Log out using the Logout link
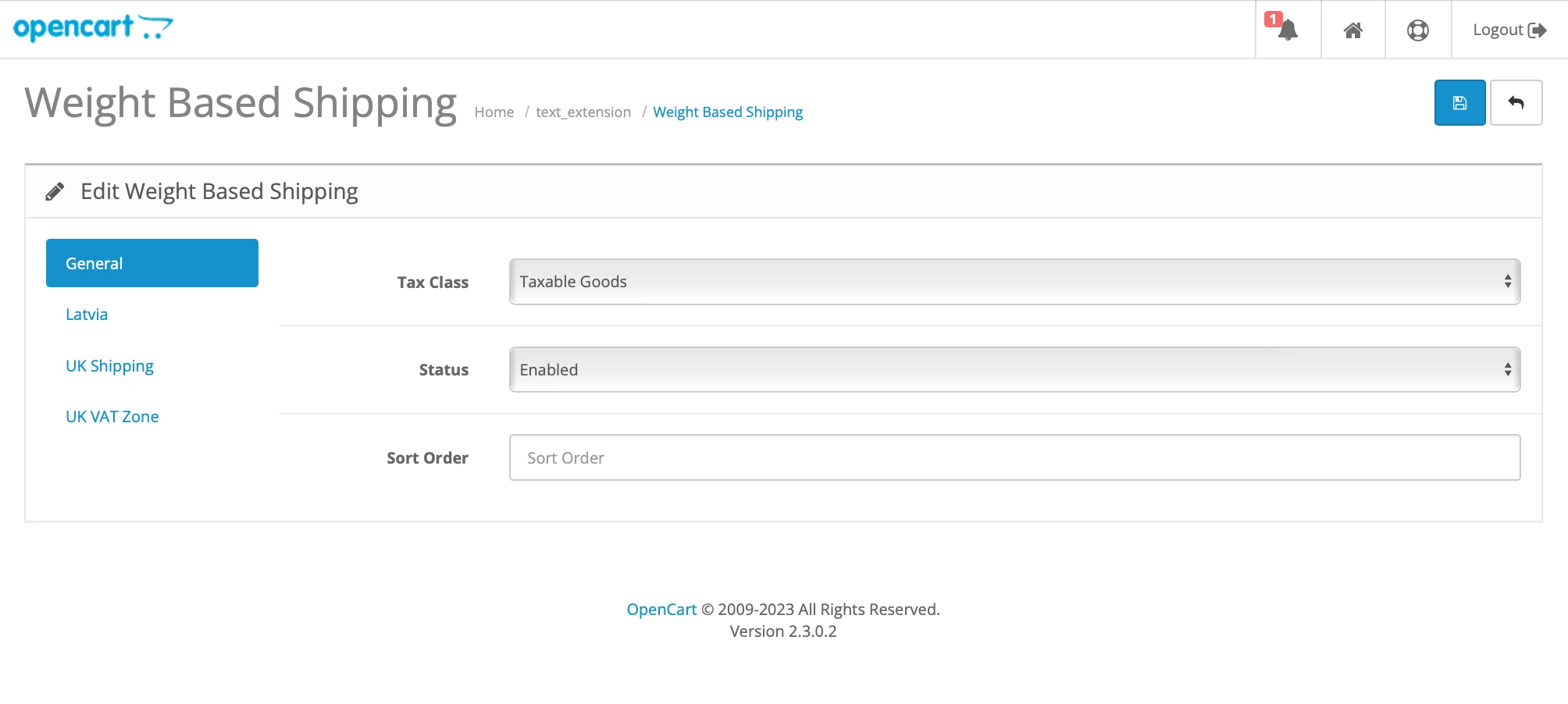Viewport: 1568px width, 704px height. (x=1509, y=30)
